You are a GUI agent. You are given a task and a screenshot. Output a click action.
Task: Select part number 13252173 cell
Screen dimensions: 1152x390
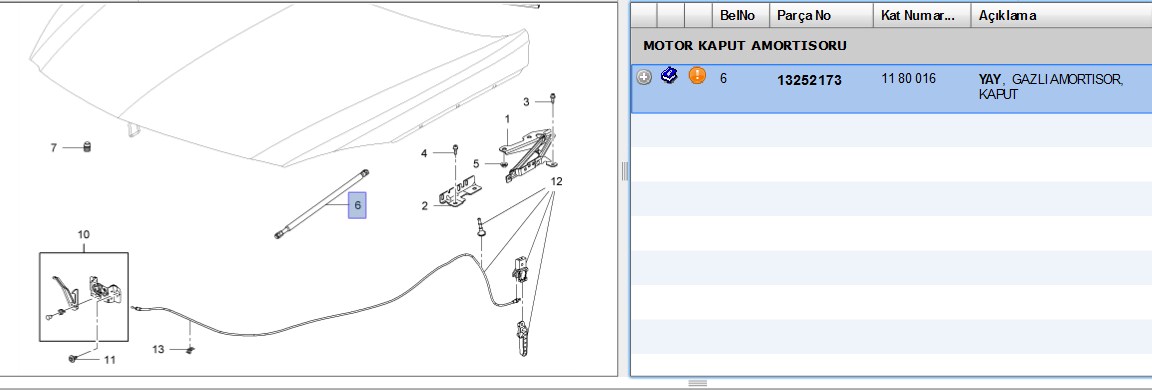pos(809,81)
